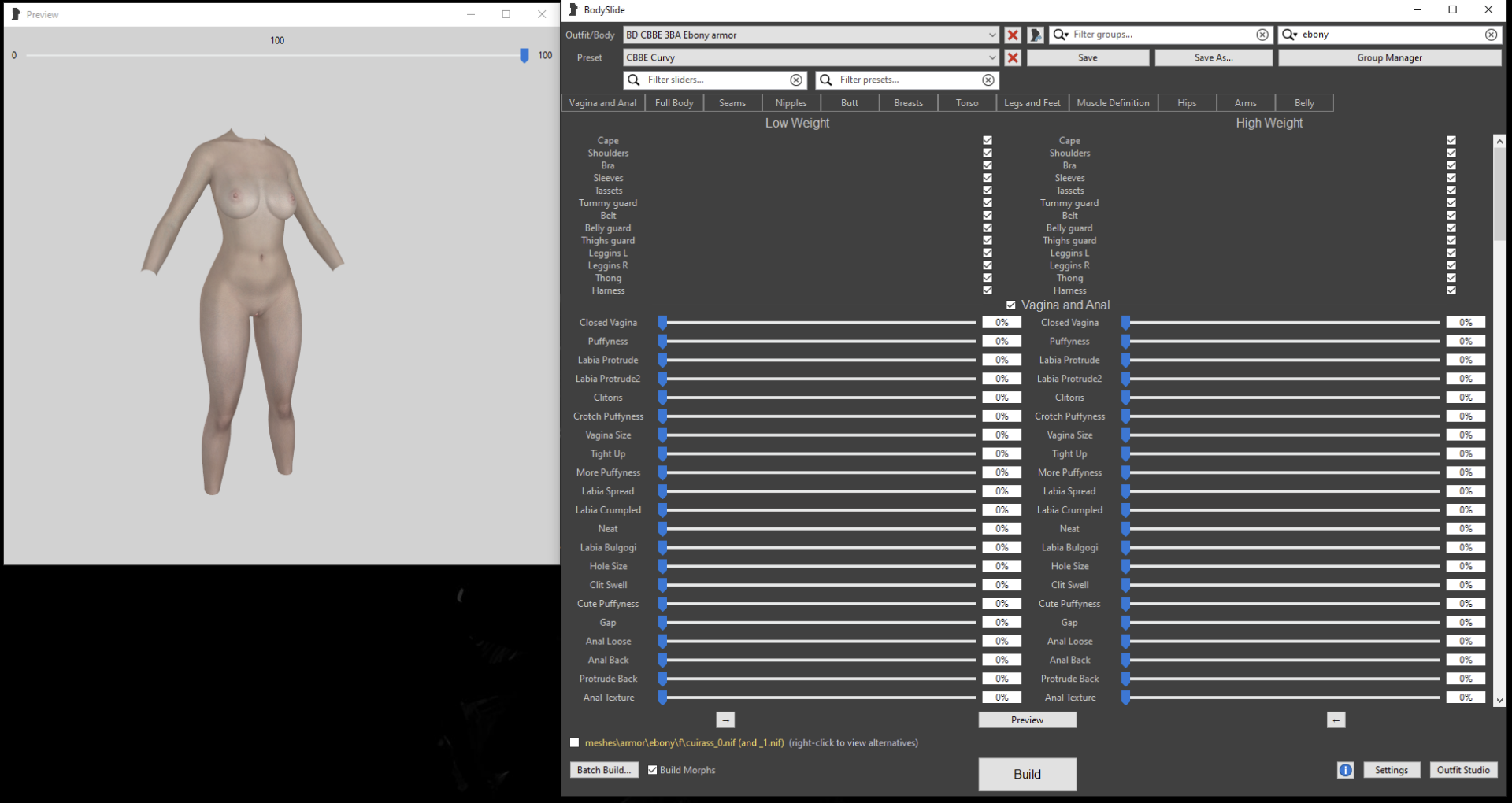This screenshot has width=1512, height=803.
Task: Click the Save preset button
Action: [1088, 57]
